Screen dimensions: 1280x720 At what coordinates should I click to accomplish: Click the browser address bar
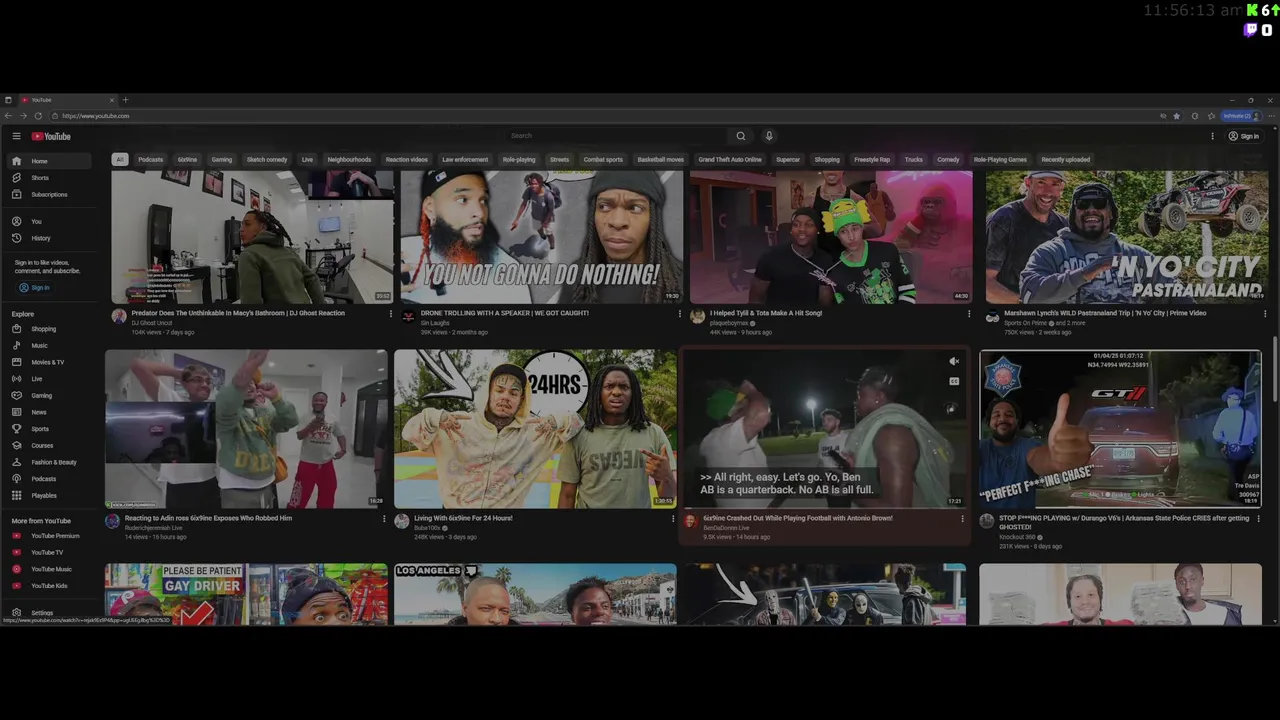click(x=600, y=116)
